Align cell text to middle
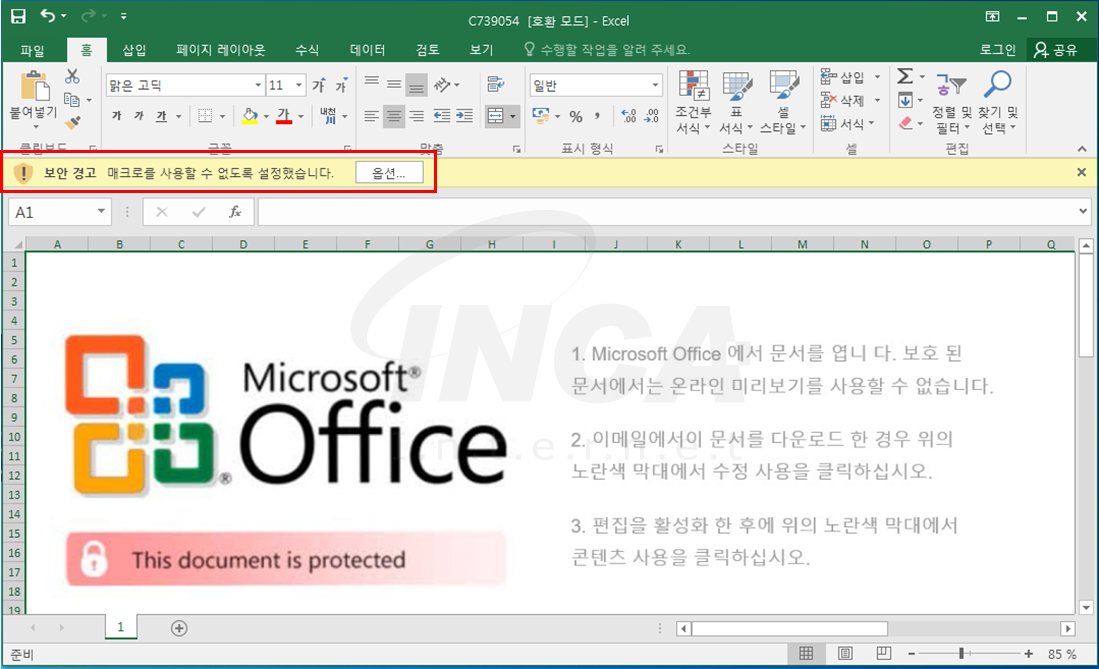 [x=394, y=85]
